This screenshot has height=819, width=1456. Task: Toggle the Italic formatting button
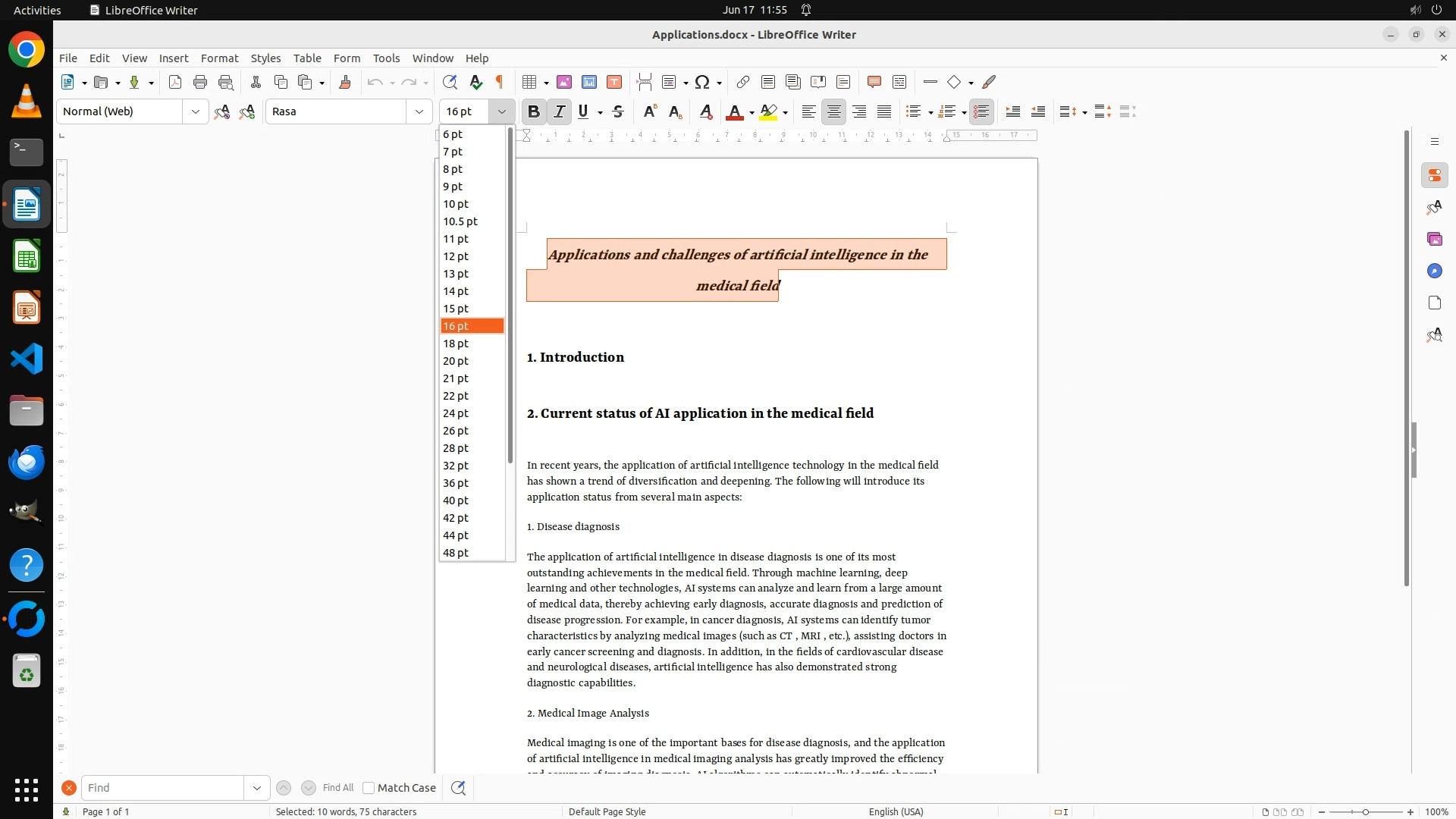coord(560,111)
